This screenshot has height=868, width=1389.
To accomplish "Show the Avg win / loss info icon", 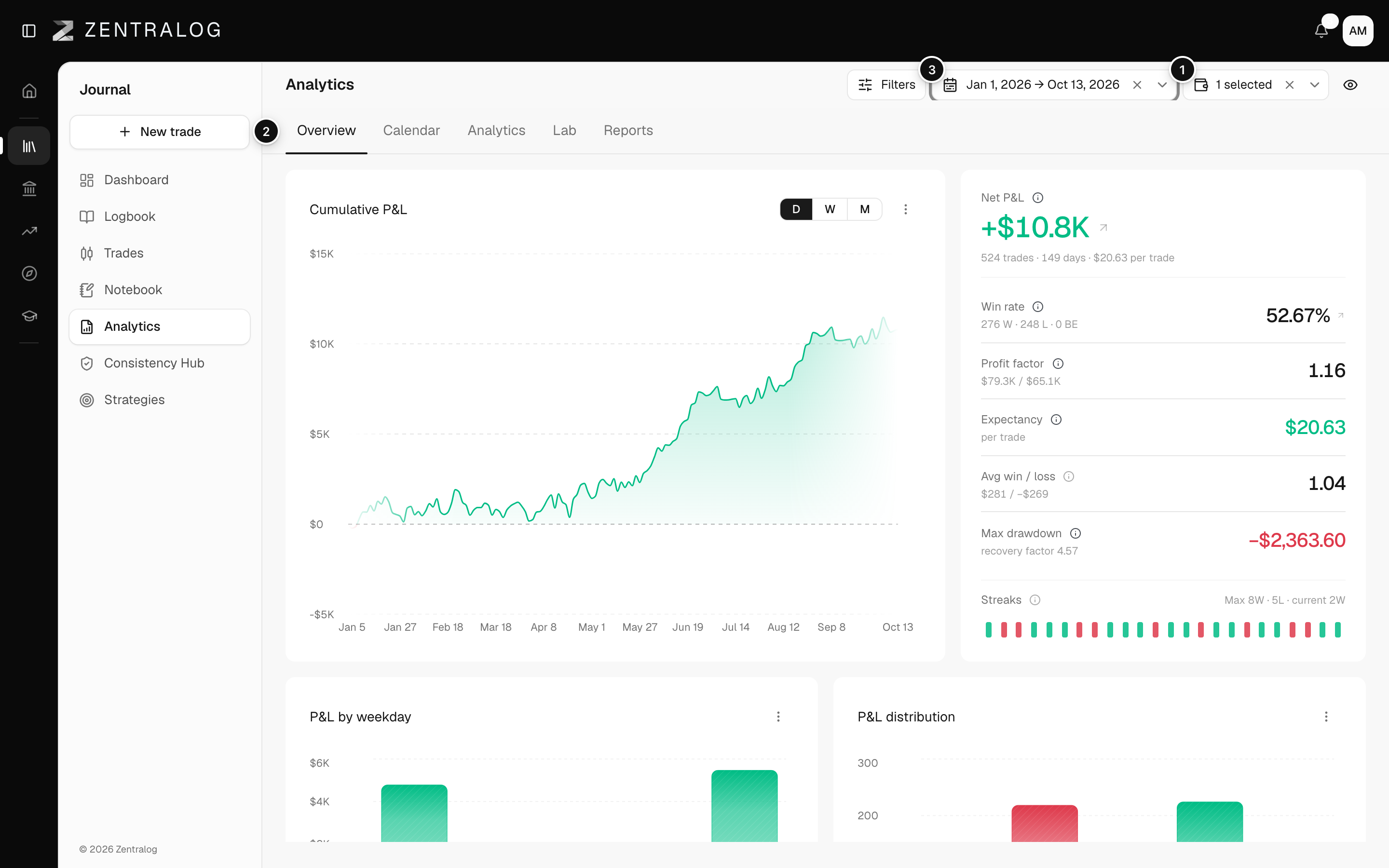I will point(1069,476).
